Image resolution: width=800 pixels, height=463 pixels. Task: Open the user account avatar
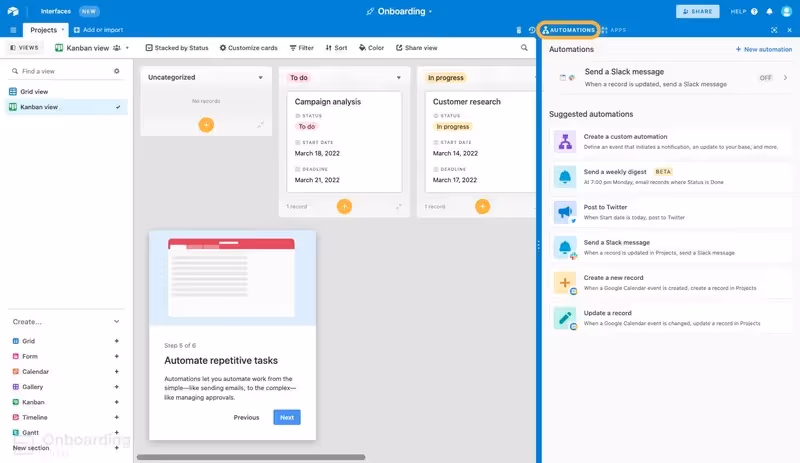(x=786, y=11)
